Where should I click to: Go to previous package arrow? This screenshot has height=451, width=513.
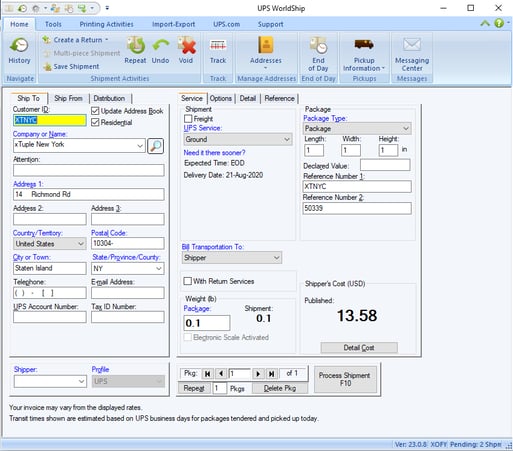[x=221, y=374]
